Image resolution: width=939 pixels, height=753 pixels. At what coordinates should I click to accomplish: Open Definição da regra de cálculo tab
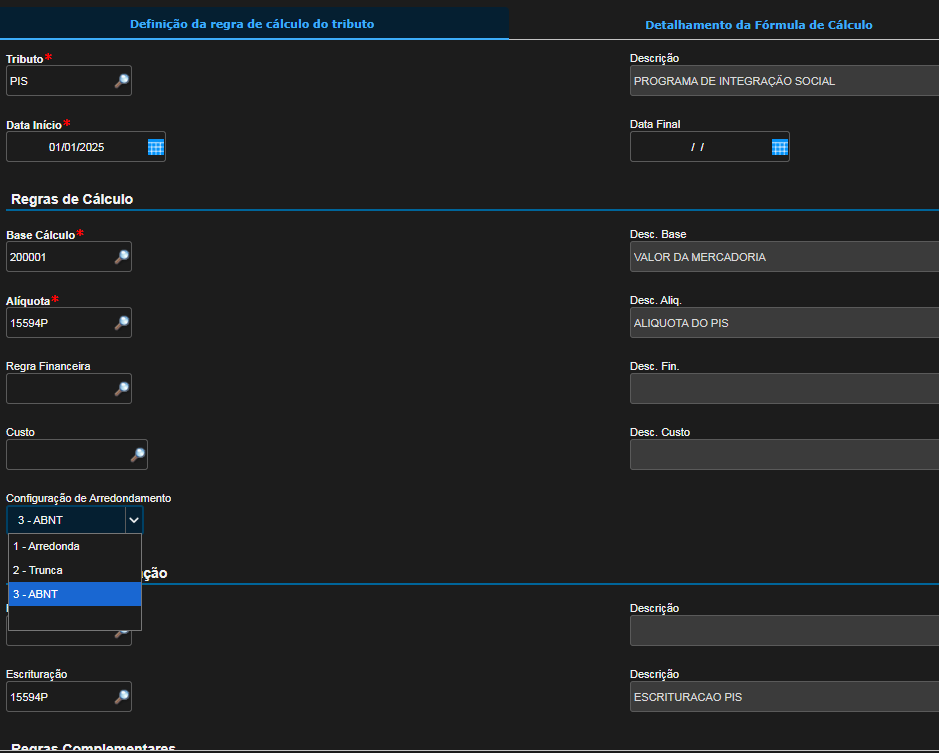252,23
